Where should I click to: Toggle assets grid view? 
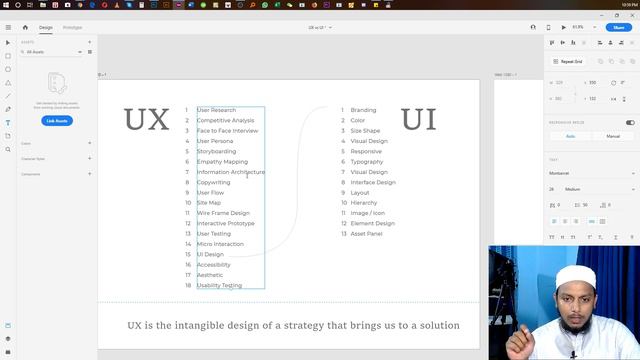pos(90,52)
